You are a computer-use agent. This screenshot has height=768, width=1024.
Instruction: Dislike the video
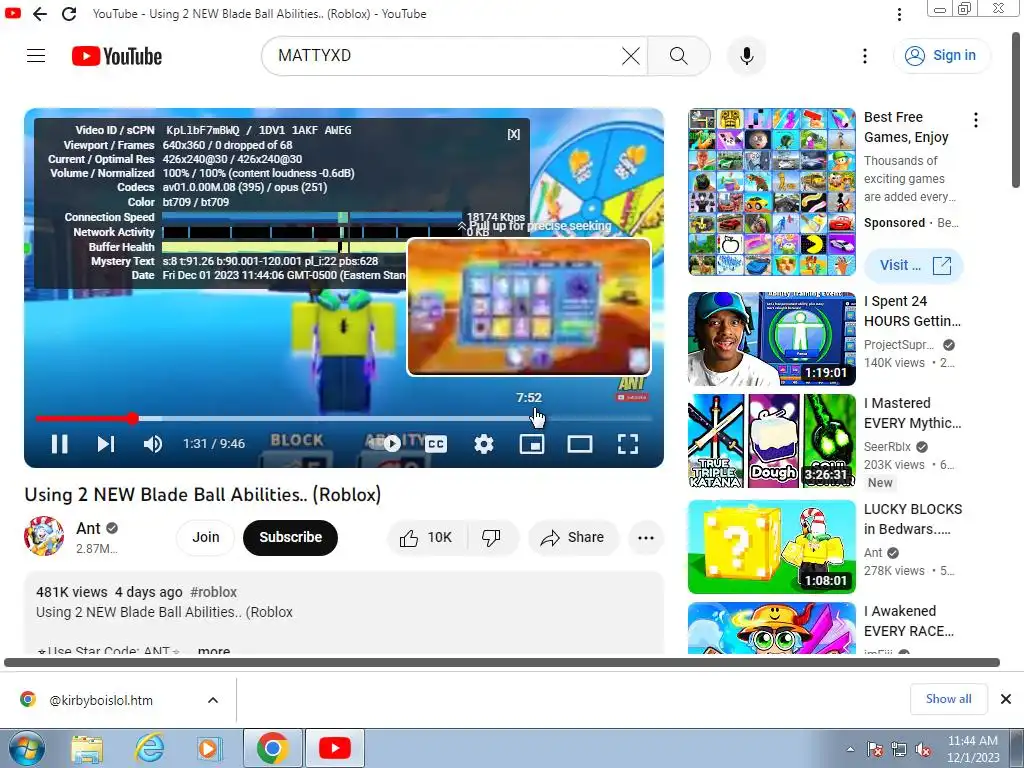click(492, 537)
